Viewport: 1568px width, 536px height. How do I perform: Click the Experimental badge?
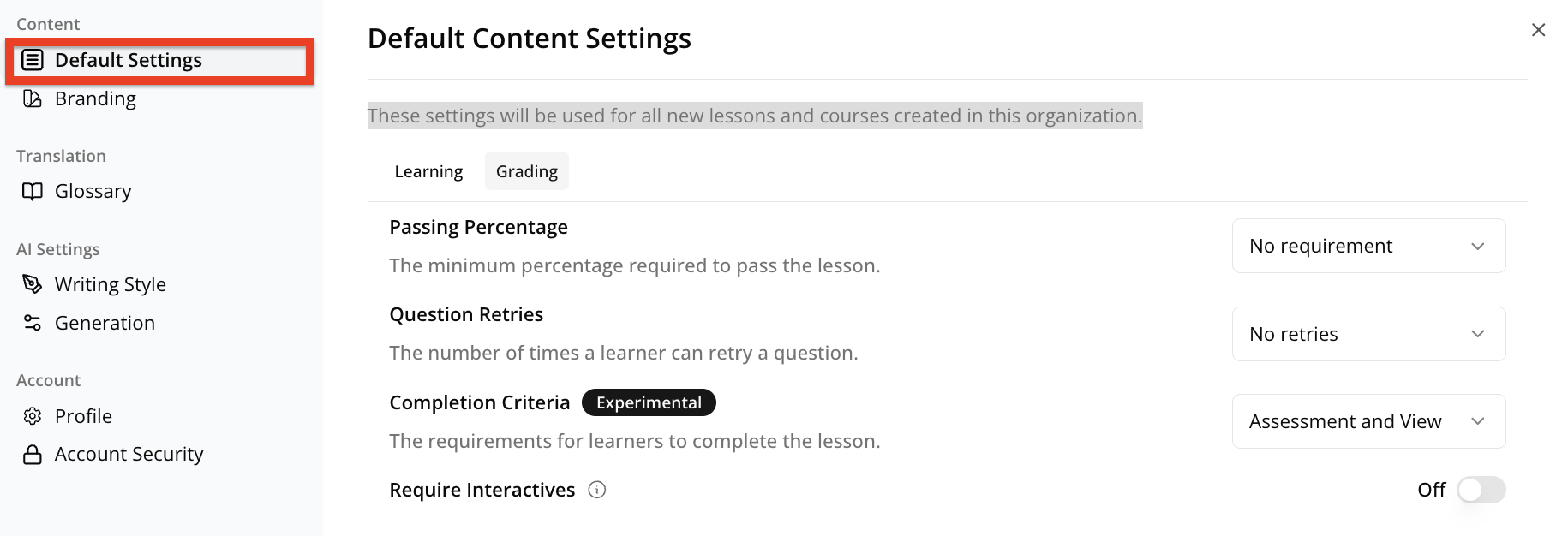(649, 402)
